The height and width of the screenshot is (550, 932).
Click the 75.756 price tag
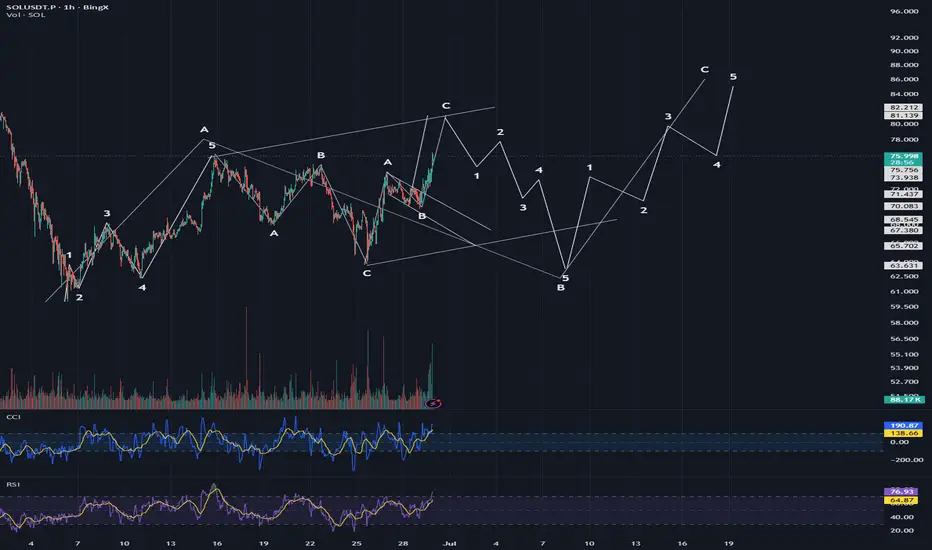[x=903, y=170]
